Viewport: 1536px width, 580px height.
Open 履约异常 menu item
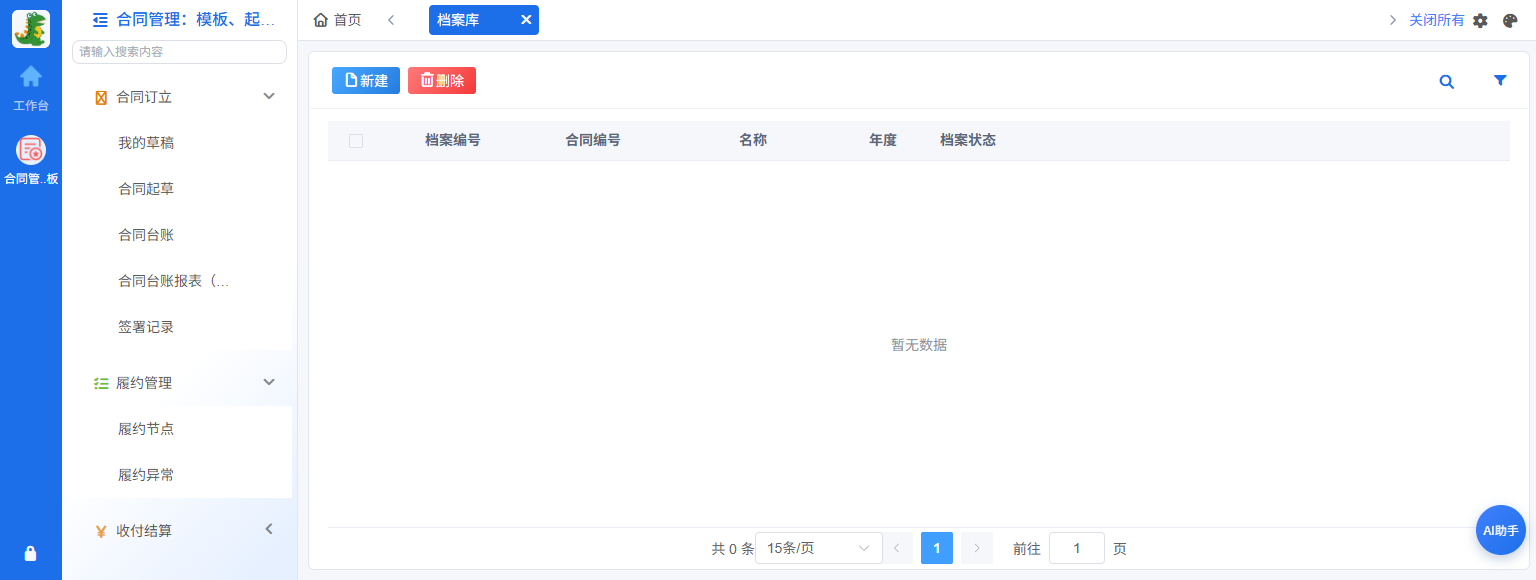coord(146,475)
